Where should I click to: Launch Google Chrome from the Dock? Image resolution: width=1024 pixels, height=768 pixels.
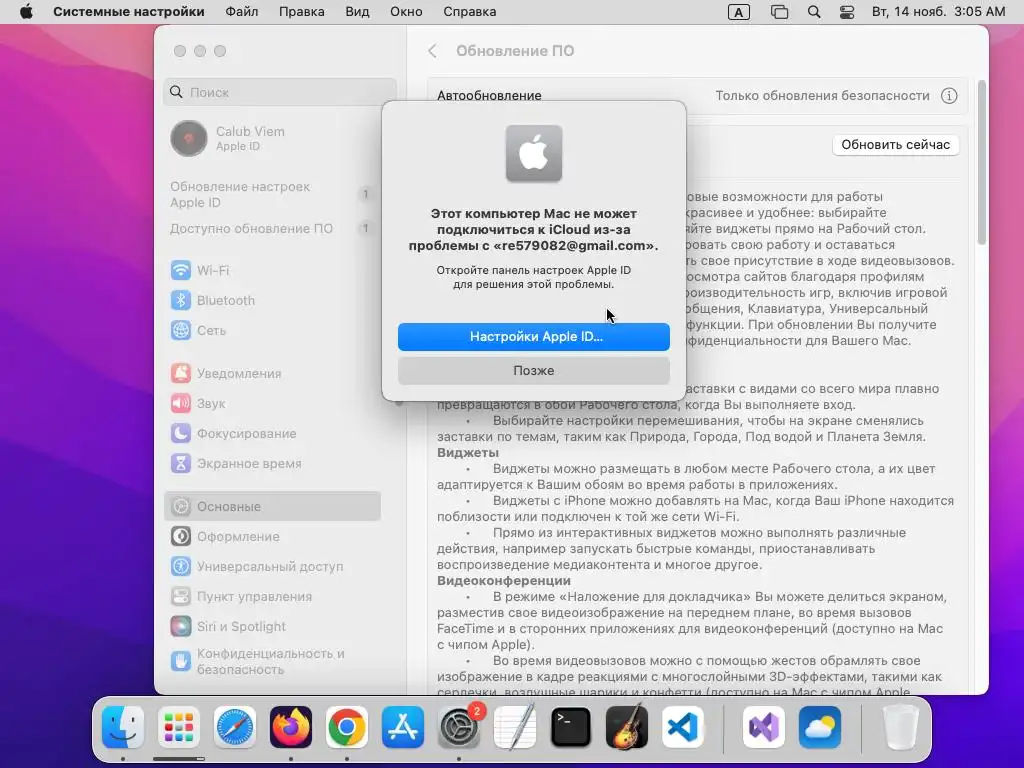(347, 727)
